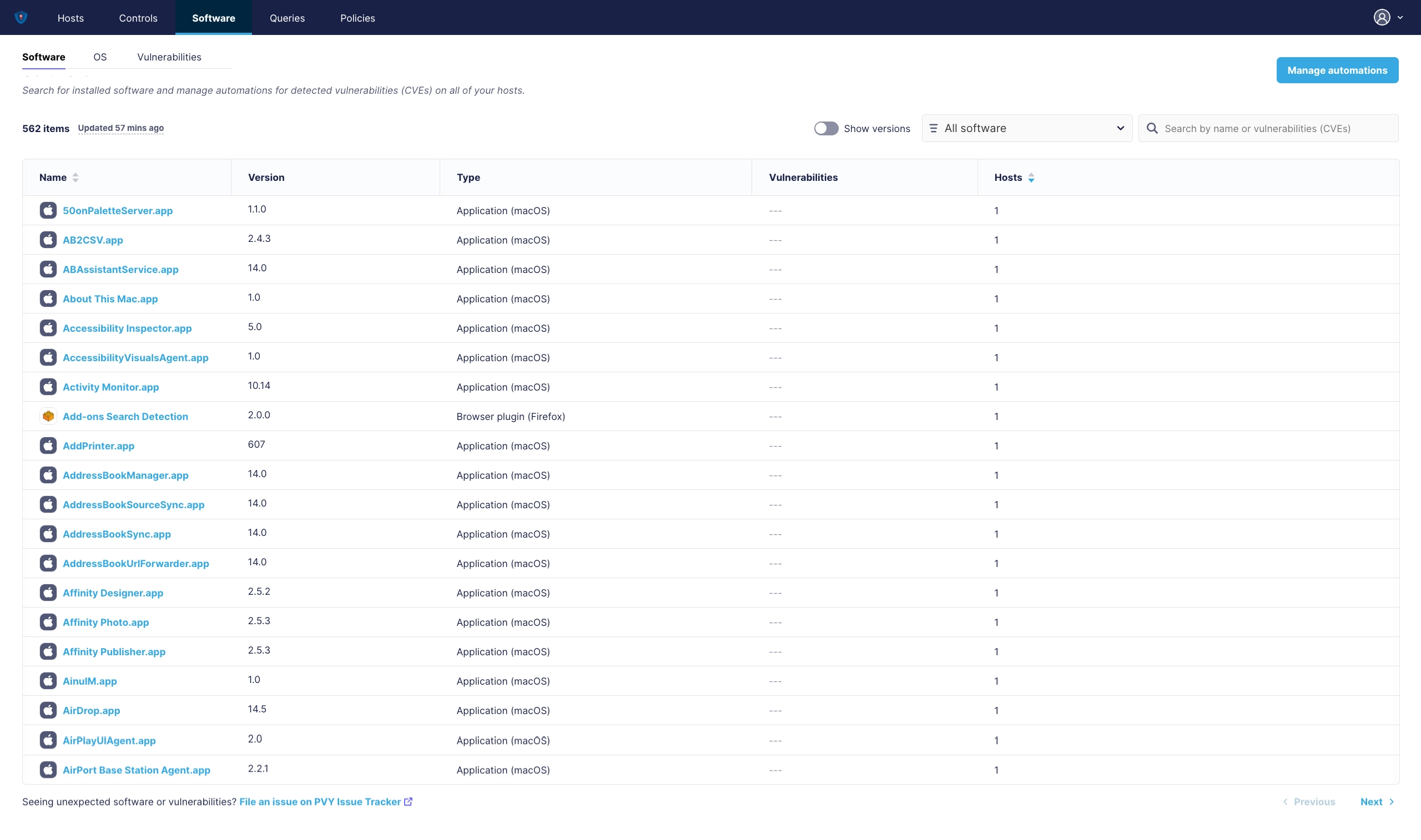Switch to the Vulnerabilities tab
This screenshot has width=1421, height=840.
[169, 57]
